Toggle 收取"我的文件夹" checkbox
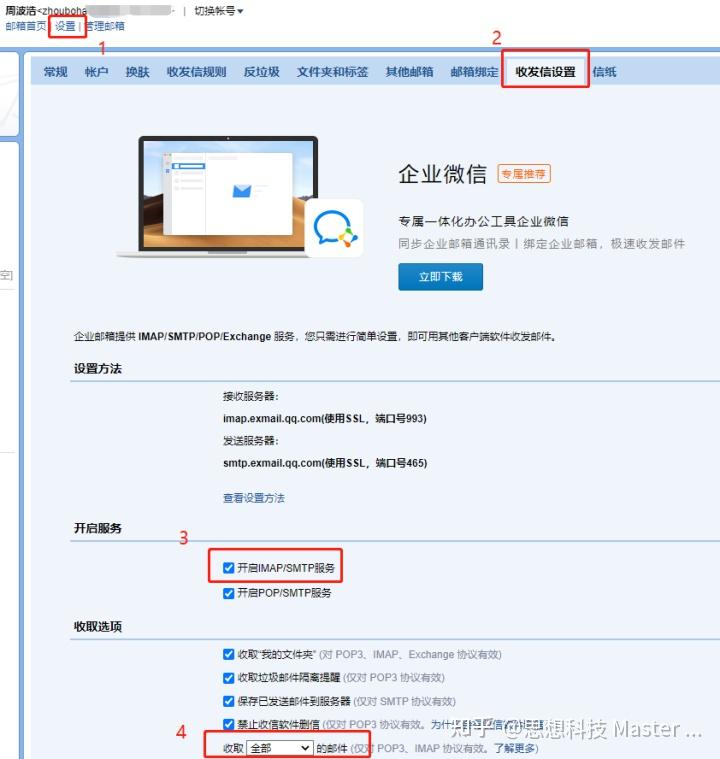The height and width of the screenshot is (759, 720). coord(229,654)
